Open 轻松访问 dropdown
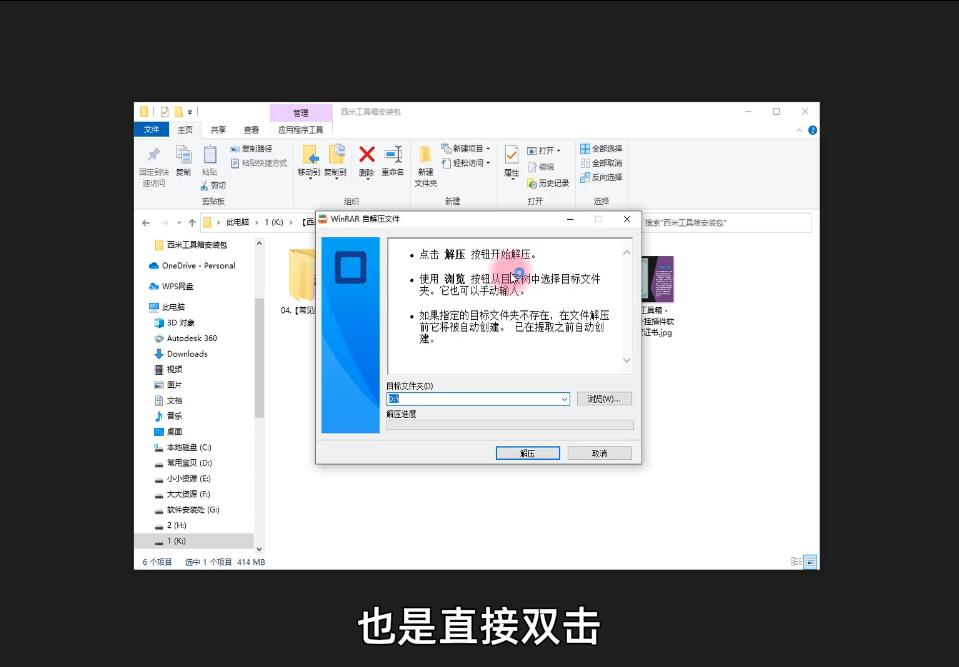 pyautogui.click(x=466, y=163)
